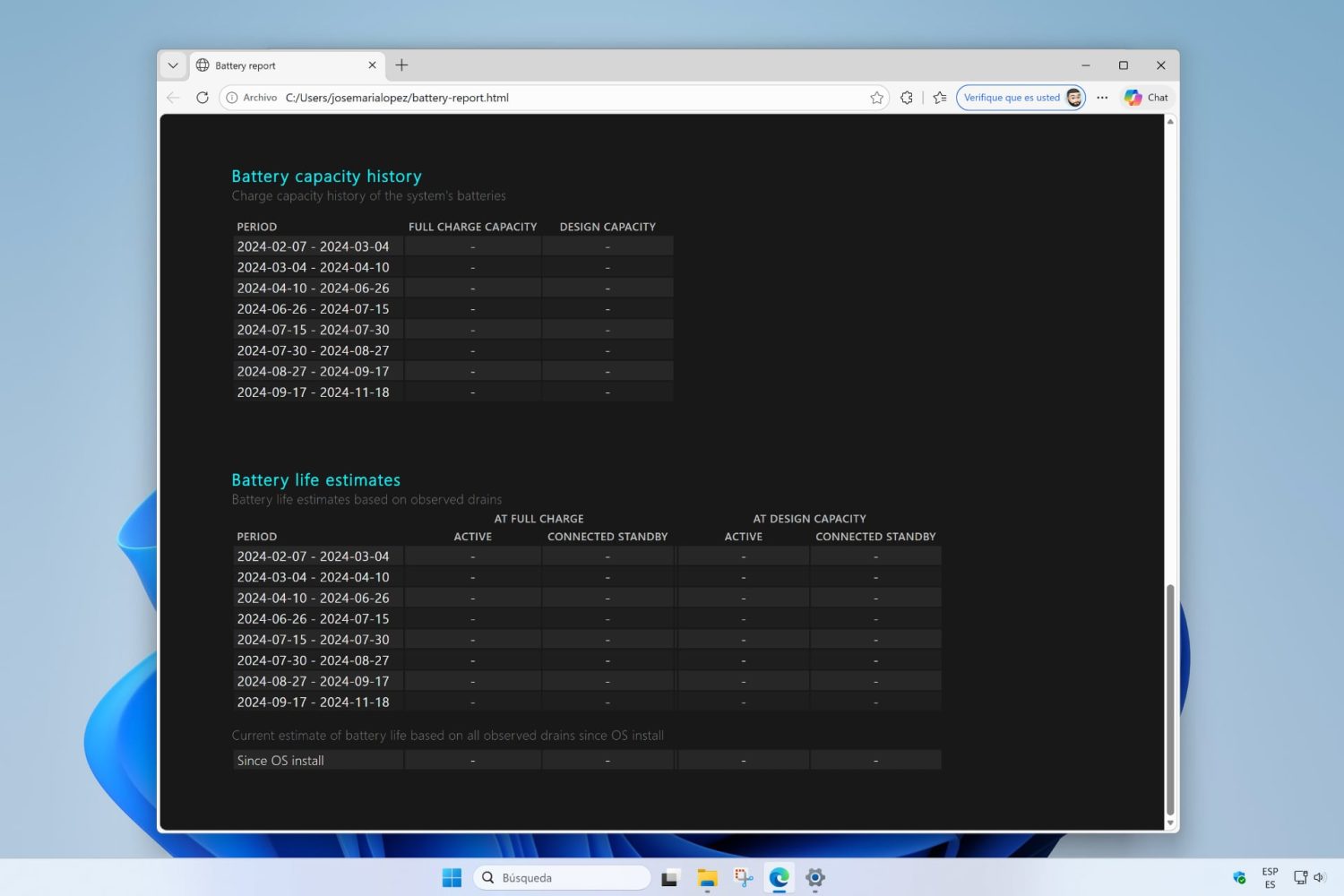Click the taskbar Búsqueda search box

coord(561,878)
